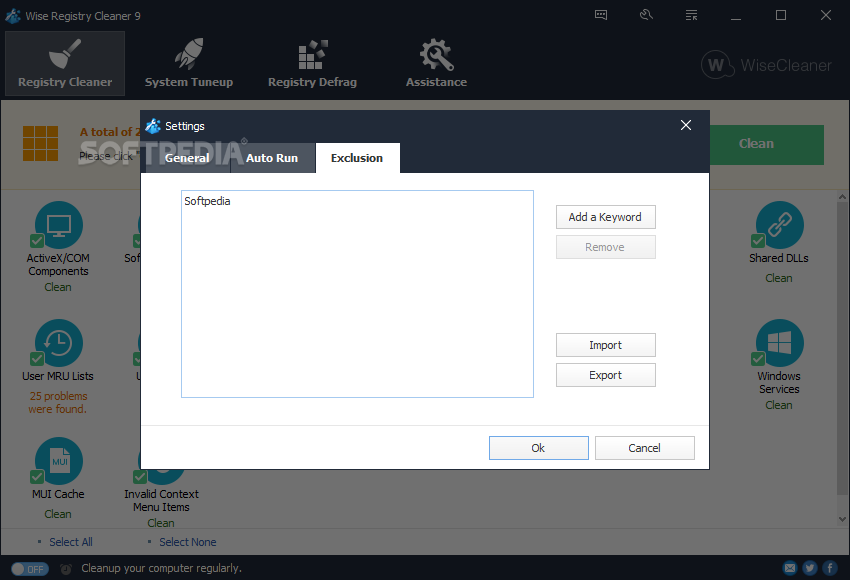Screen dimensions: 850x580
Task: Switch to the Auto Run tab
Action: 272,158
